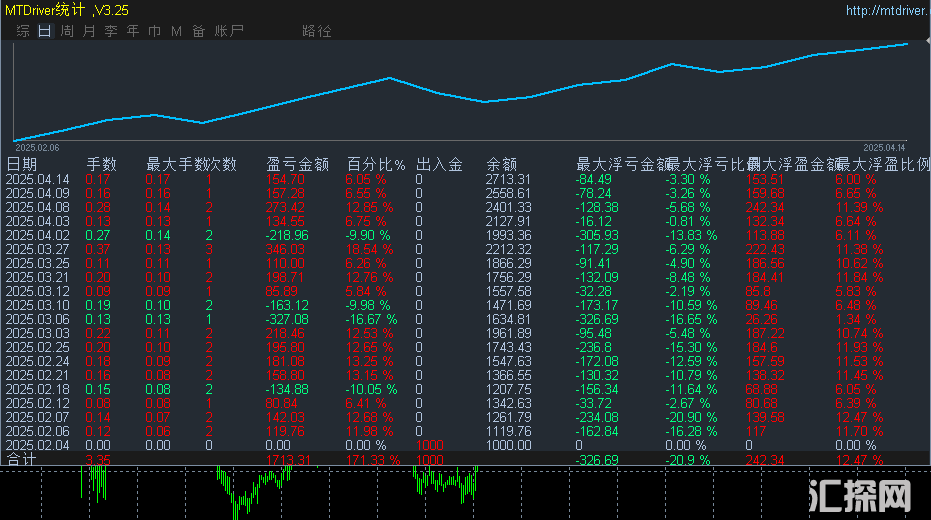
Task: Click the balance value 2401.33
Action: pyautogui.click(x=508, y=207)
